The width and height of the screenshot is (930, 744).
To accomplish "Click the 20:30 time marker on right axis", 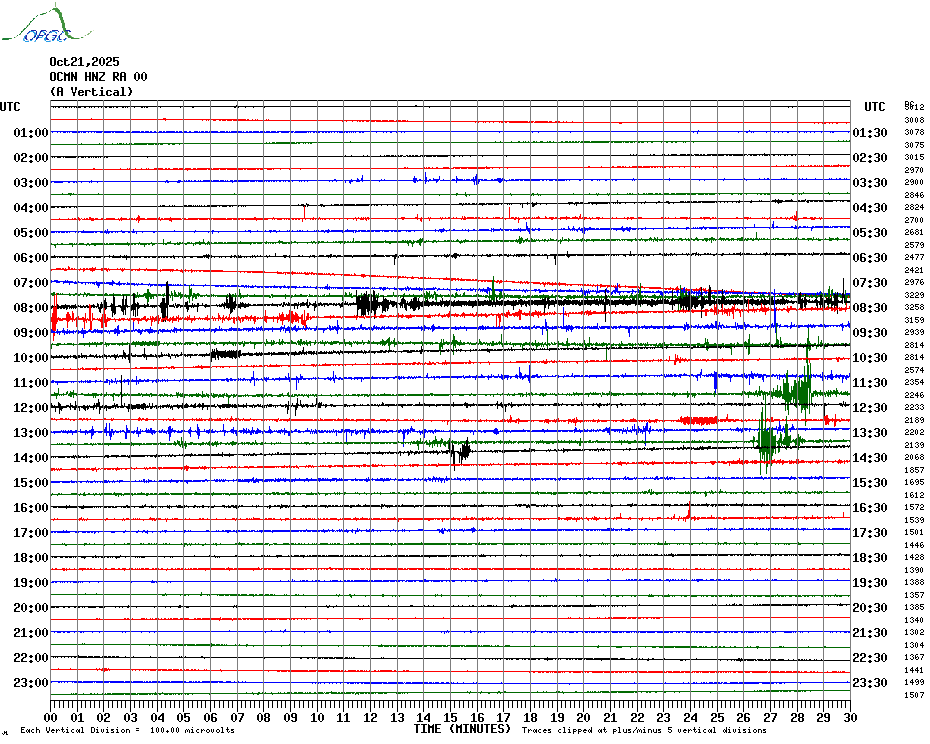I will click(x=870, y=608).
